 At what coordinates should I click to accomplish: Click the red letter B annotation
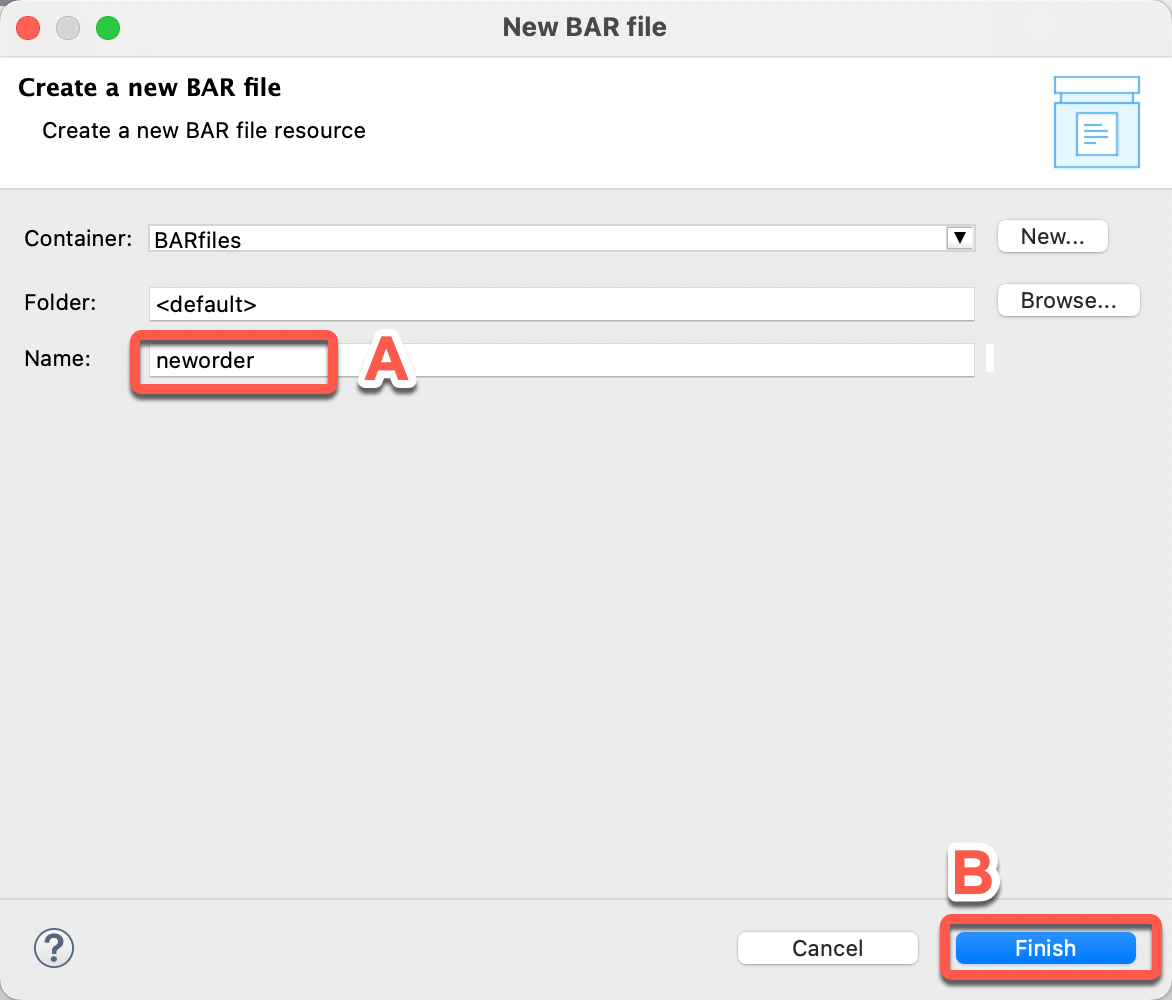(971, 873)
